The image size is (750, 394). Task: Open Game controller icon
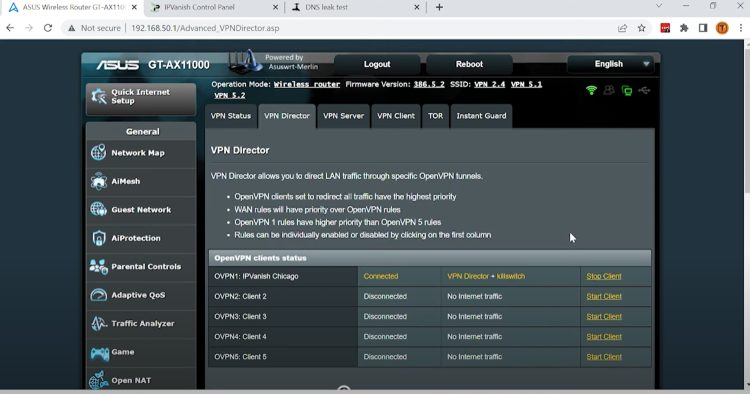pos(99,353)
